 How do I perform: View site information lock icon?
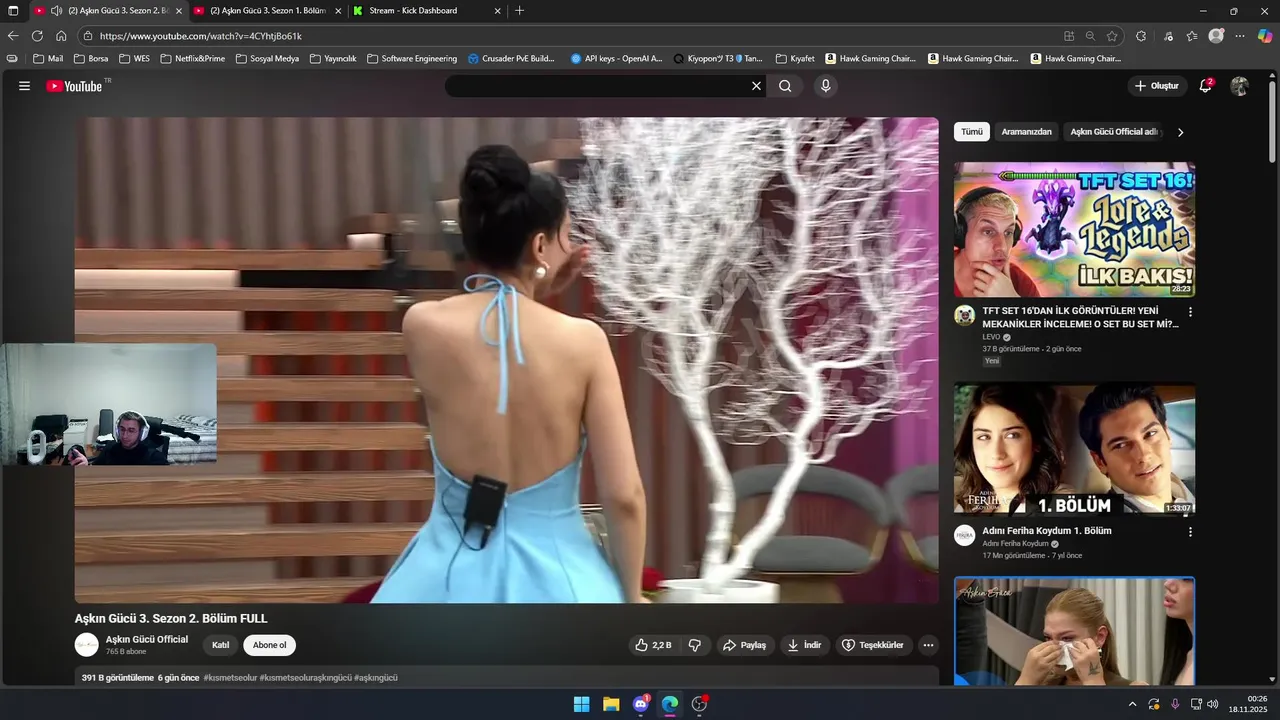[x=88, y=36]
